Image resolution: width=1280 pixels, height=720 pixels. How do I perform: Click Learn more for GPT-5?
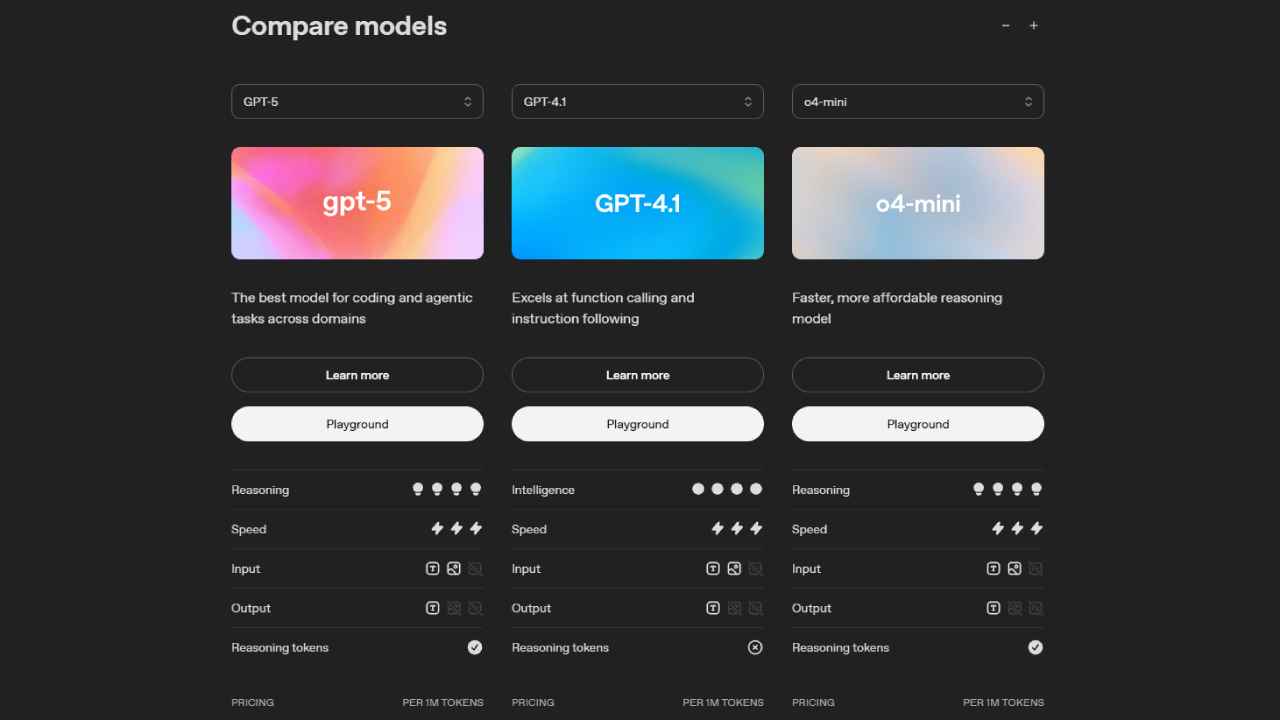coord(357,374)
